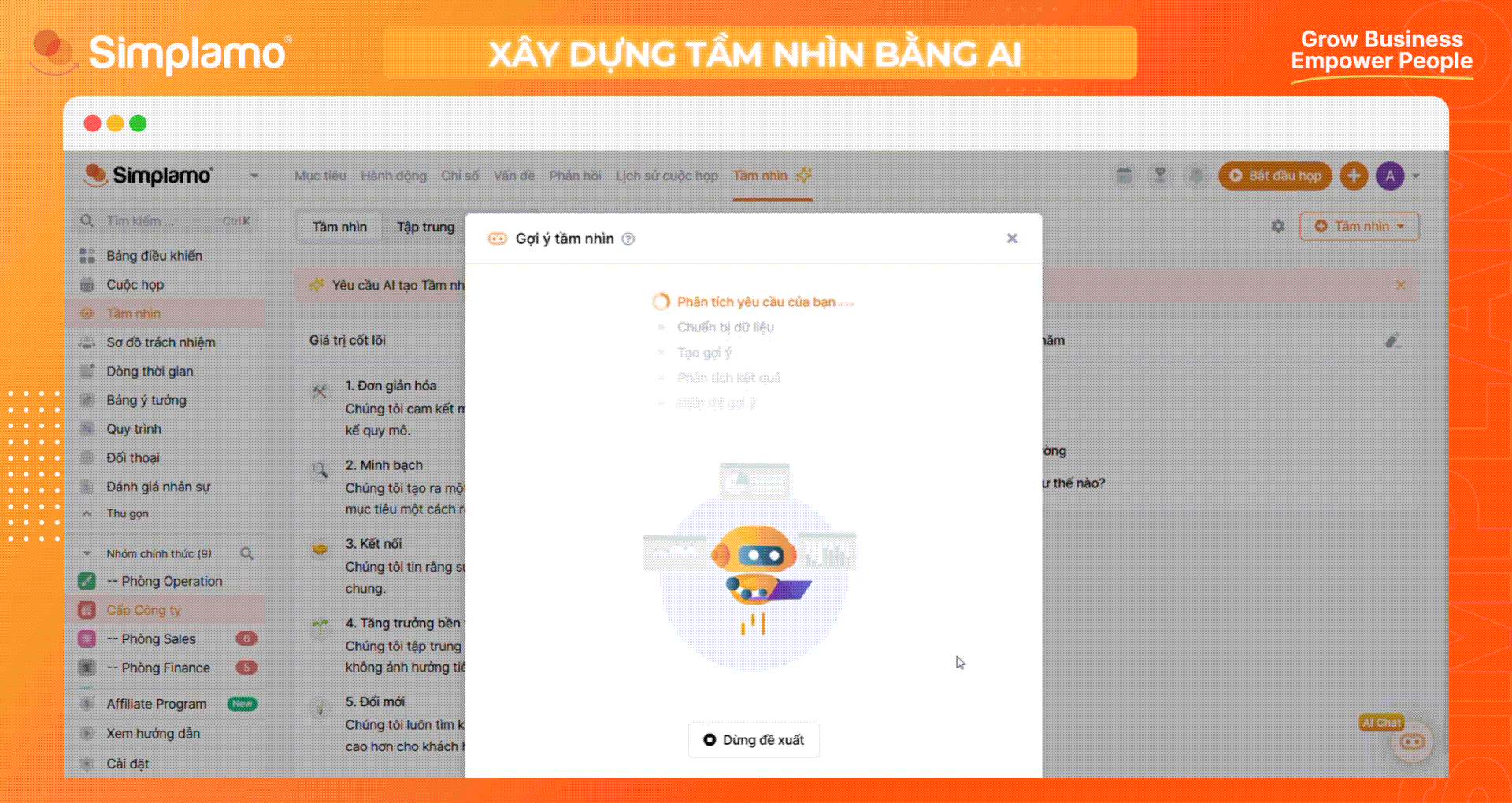Click the orange plus quick-add button
1512x803 pixels.
[1354, 176]
